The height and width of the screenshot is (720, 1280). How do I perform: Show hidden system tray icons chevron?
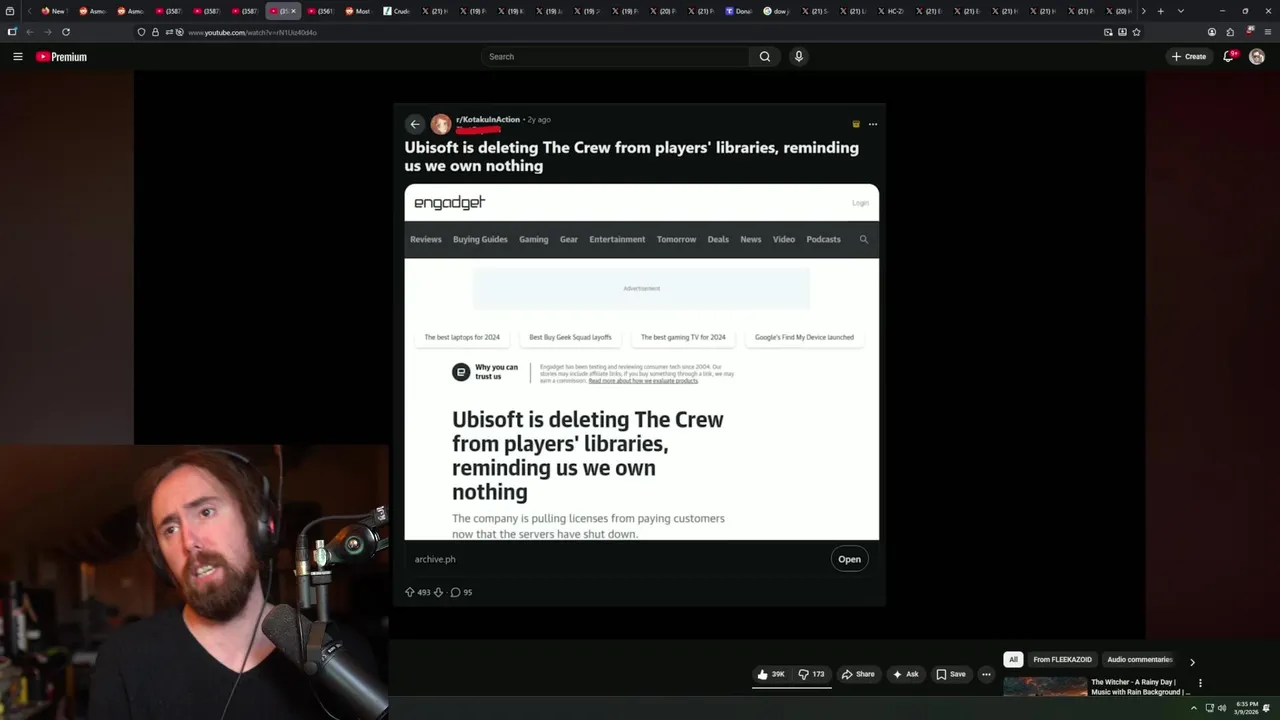(x=1193, y=708)
